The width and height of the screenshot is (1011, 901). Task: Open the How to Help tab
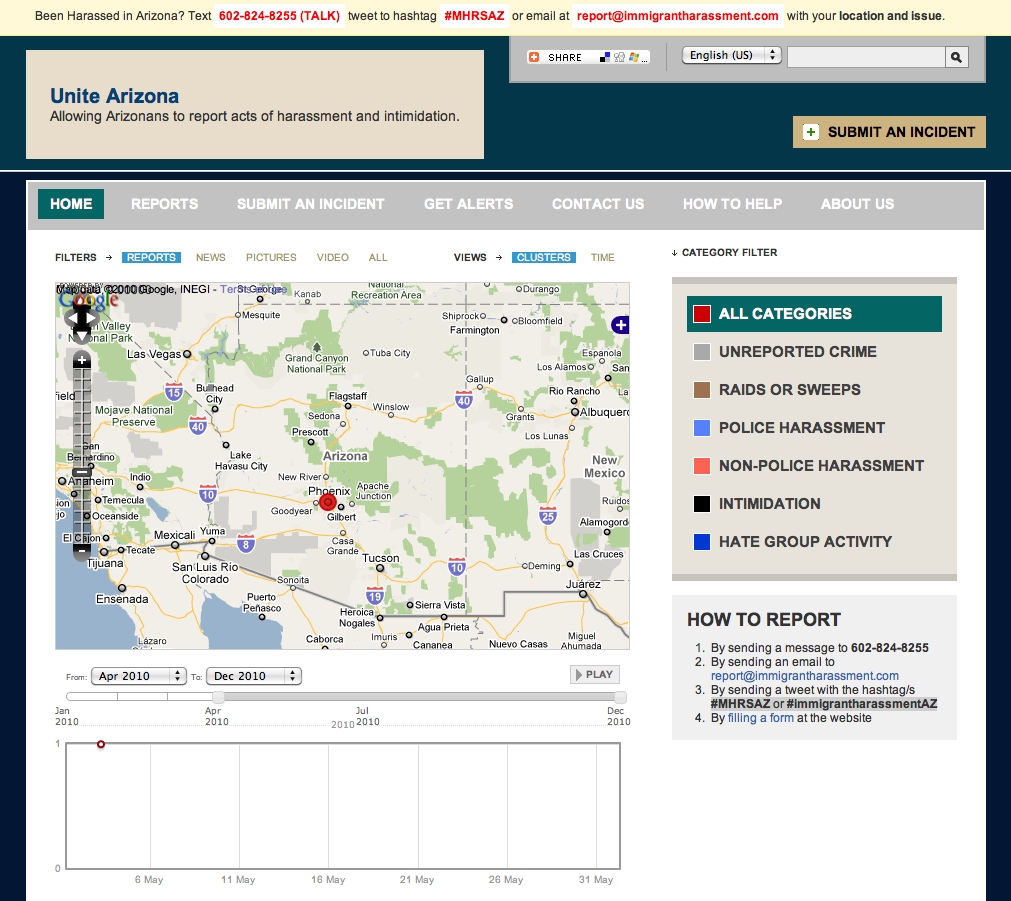[x=732, y=204]
